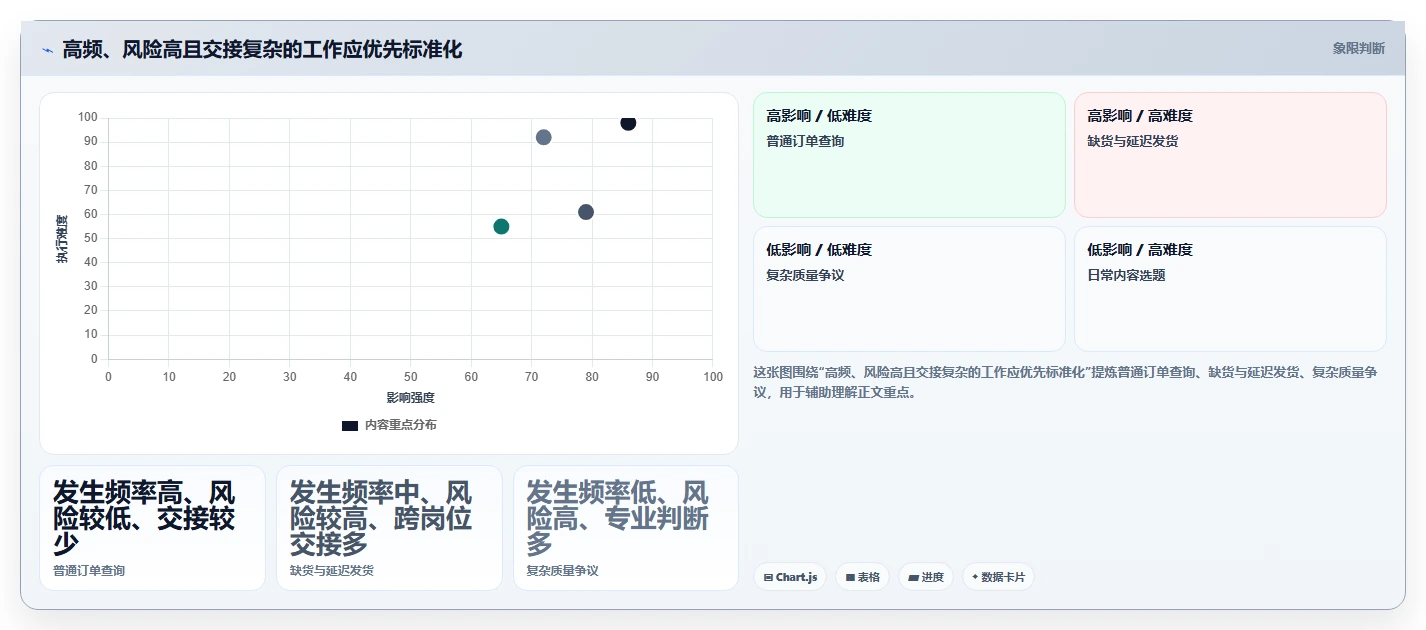1426x630 pixels.
Task: Select the 高影响 / 高难度 quadrant card
Action: coord(1230,155)
